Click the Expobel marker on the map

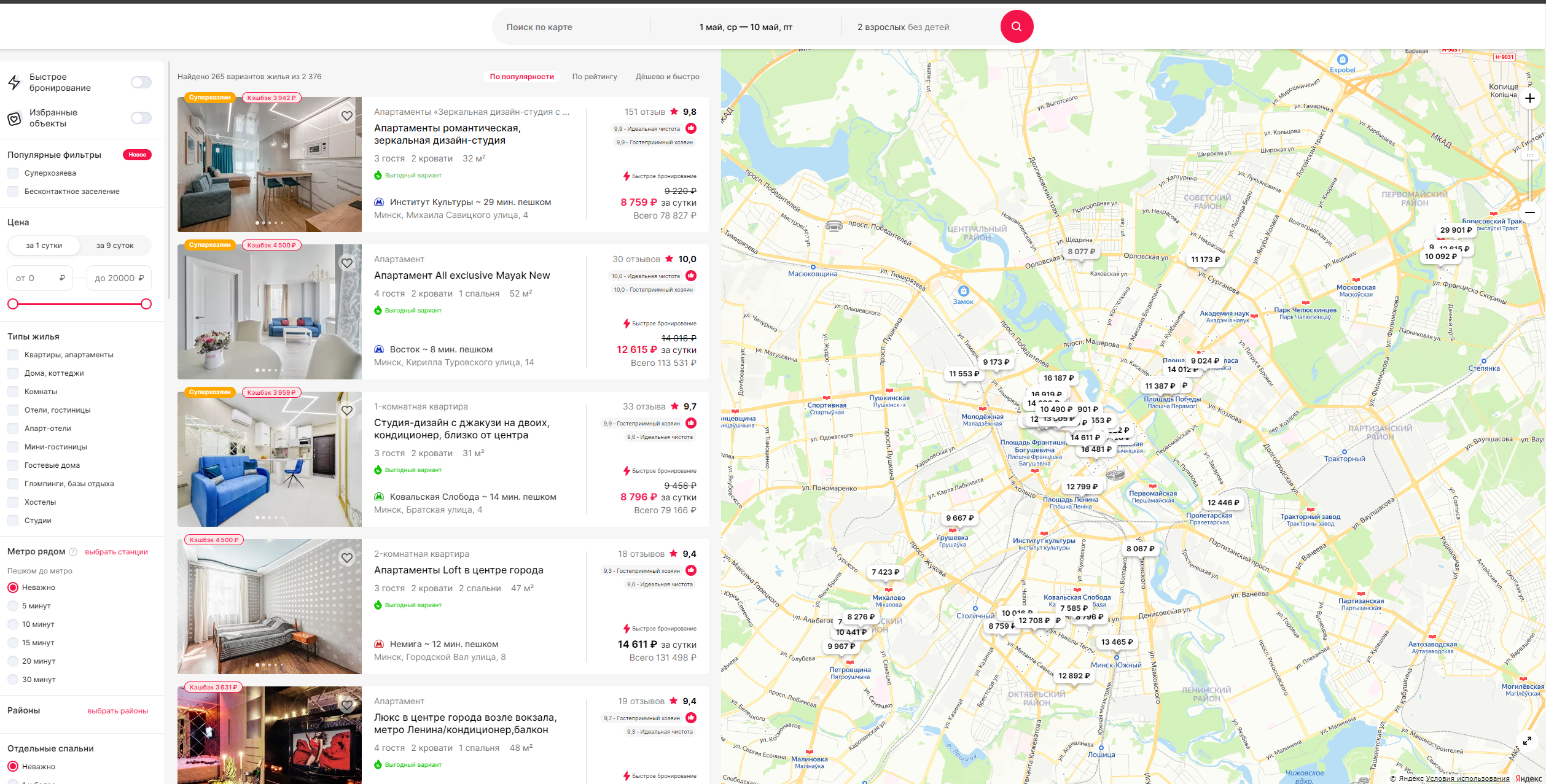(1342, 60)
